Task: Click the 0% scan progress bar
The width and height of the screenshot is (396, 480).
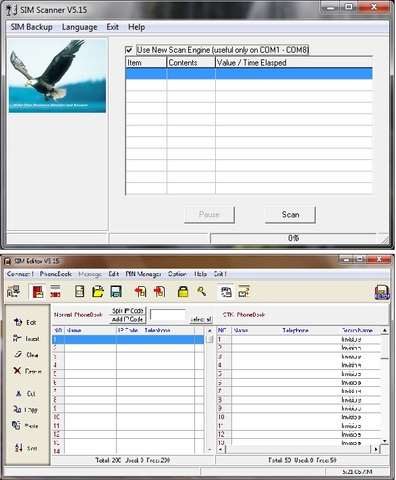Action: [x=293, y=238]
